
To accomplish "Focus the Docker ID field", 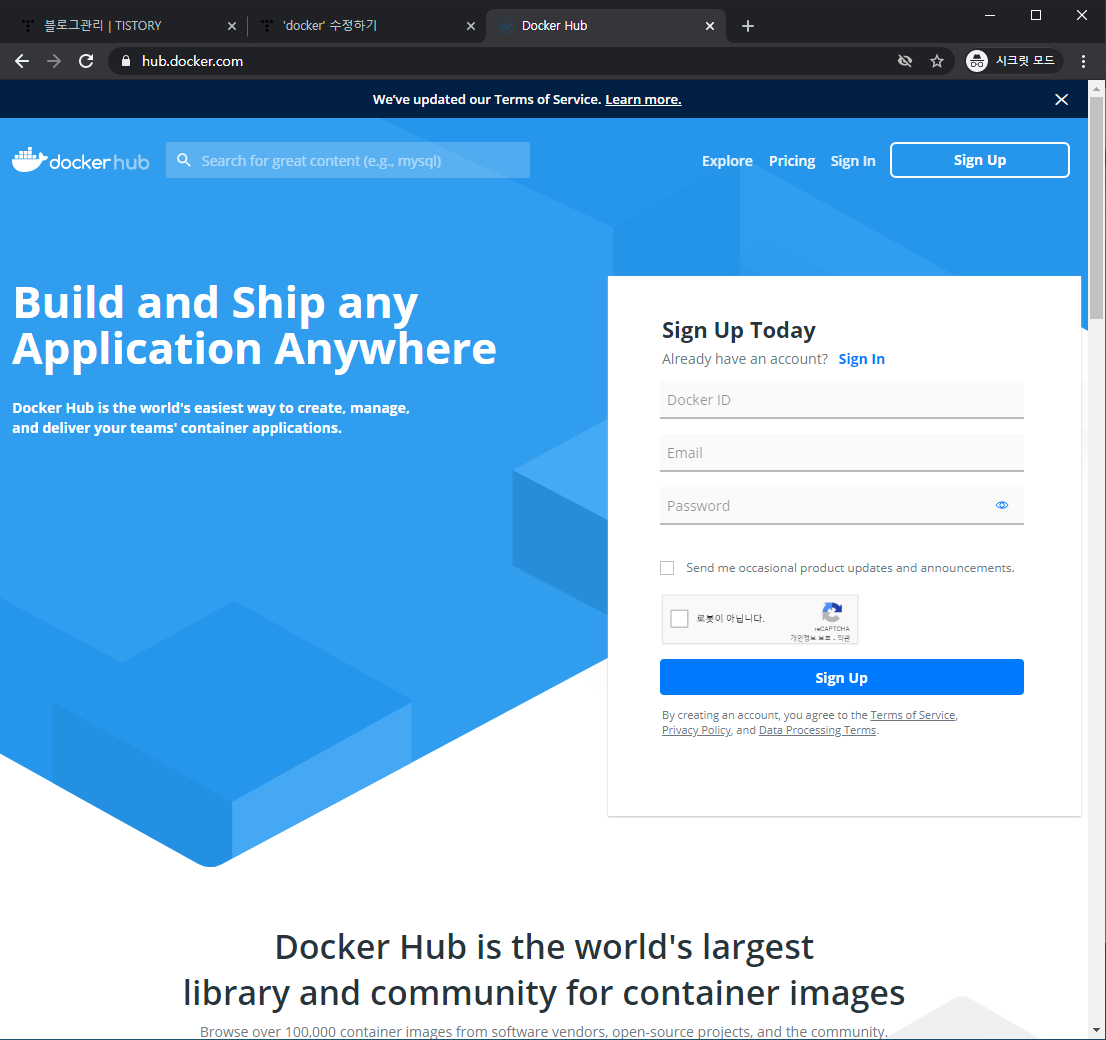I will 841,399.
